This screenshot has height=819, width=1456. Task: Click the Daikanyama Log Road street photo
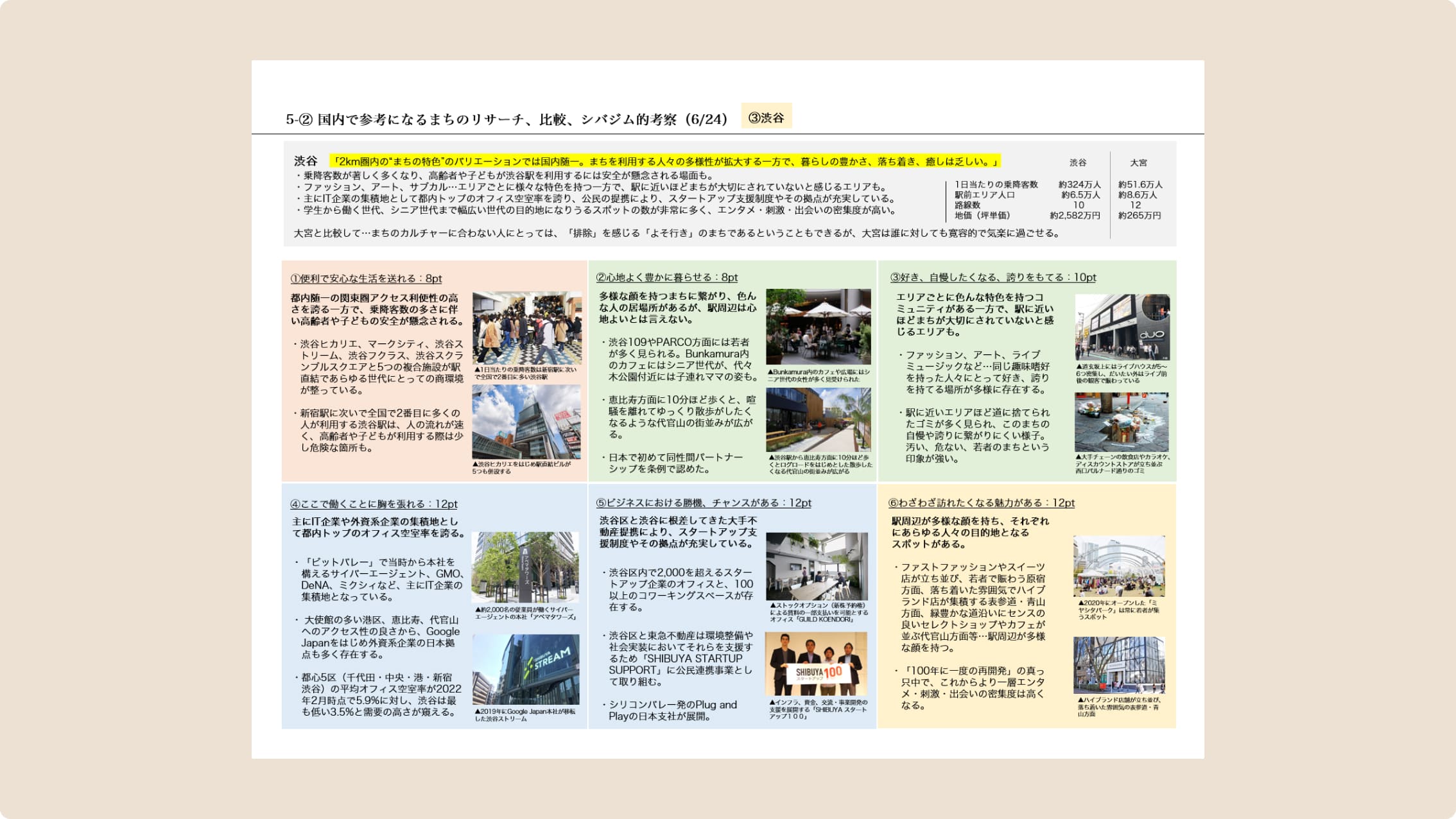click(x=818, y=420)
